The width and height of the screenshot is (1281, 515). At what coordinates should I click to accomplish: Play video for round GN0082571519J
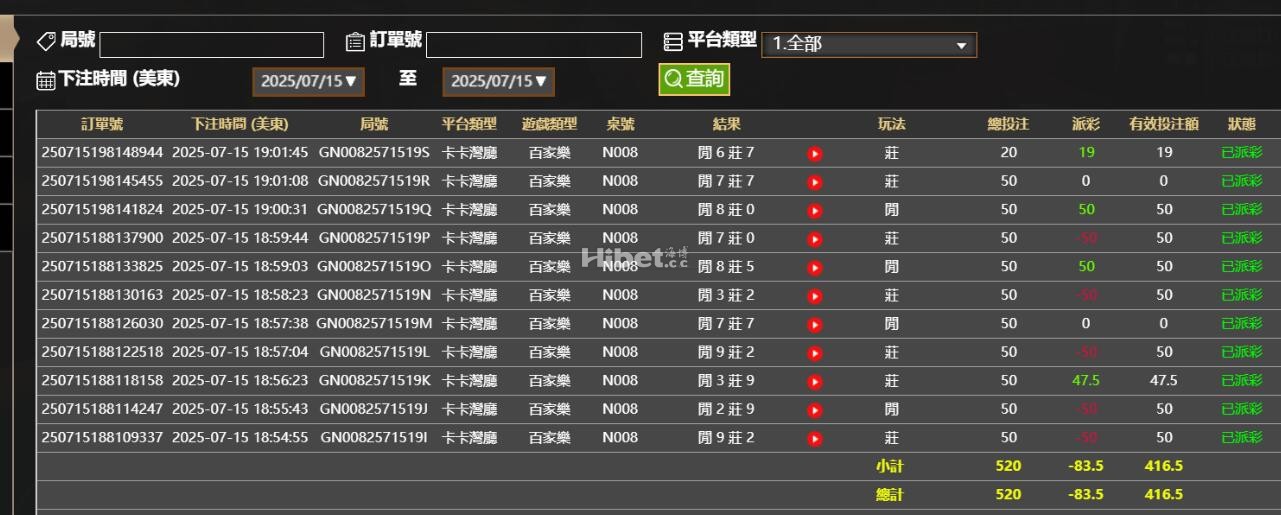(x=815, y=410)
